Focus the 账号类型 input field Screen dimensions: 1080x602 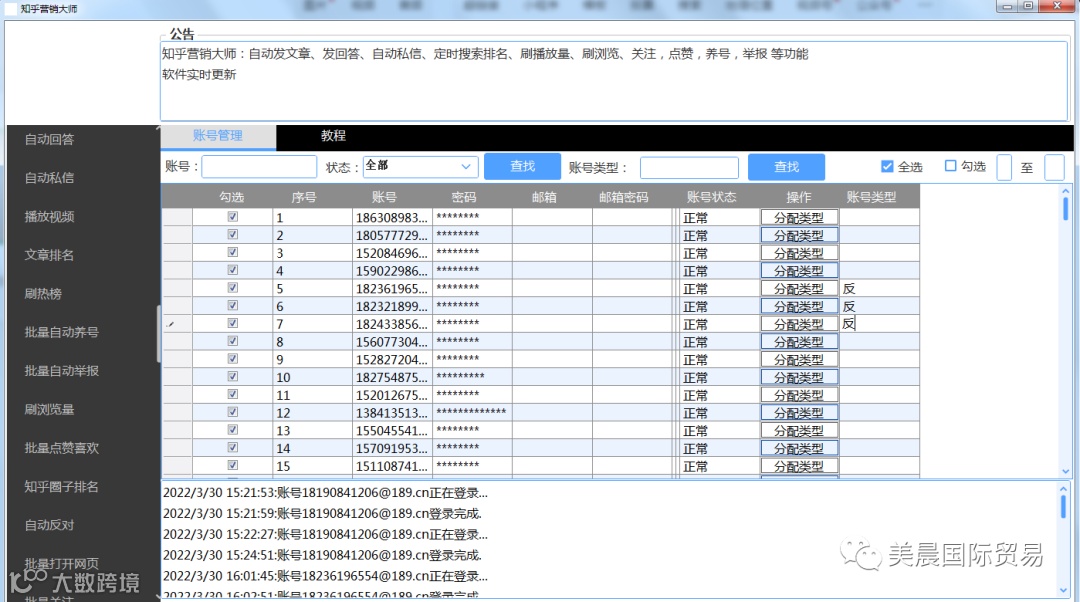689,167
